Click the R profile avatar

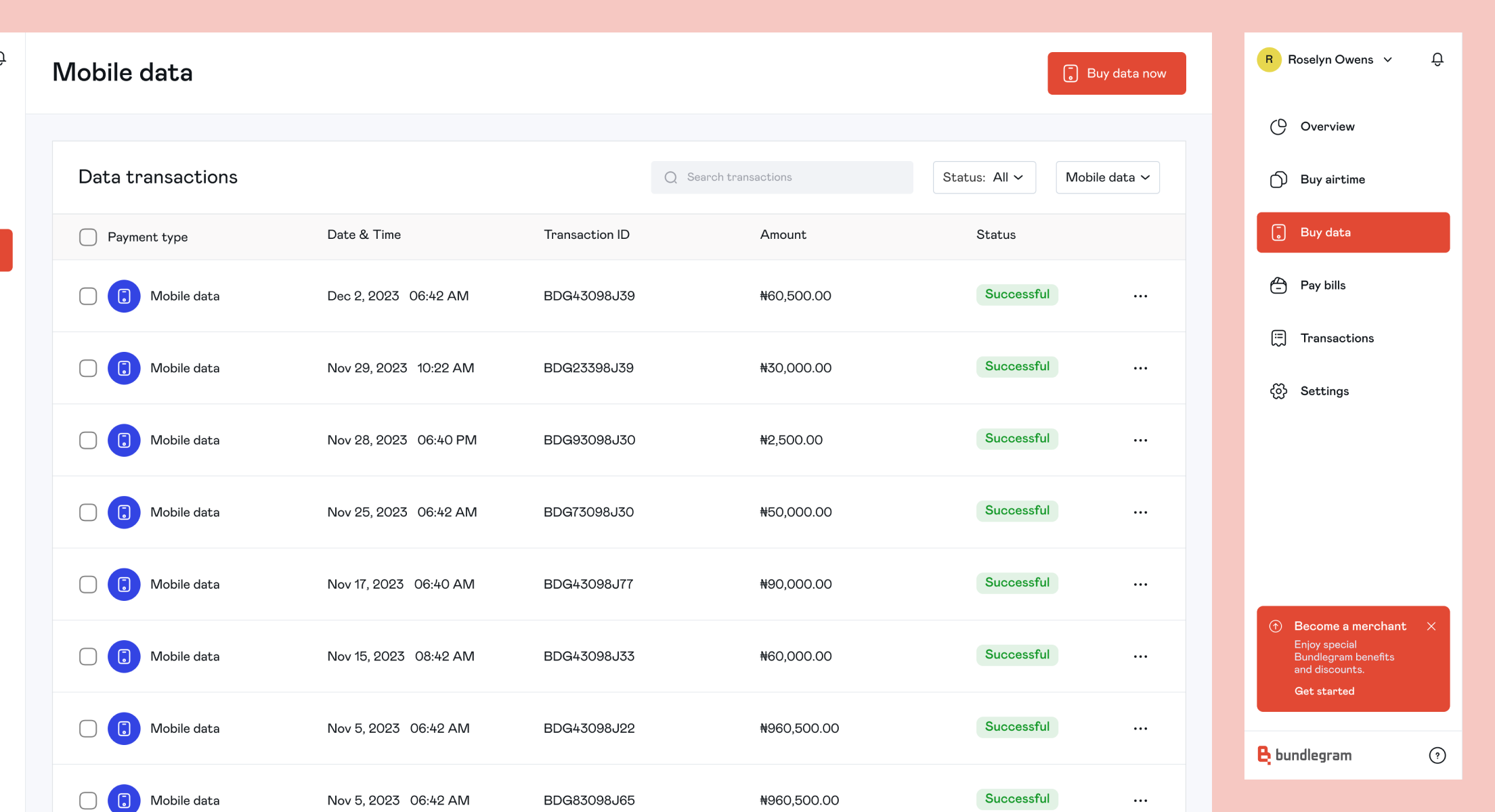coord(1269,60)
